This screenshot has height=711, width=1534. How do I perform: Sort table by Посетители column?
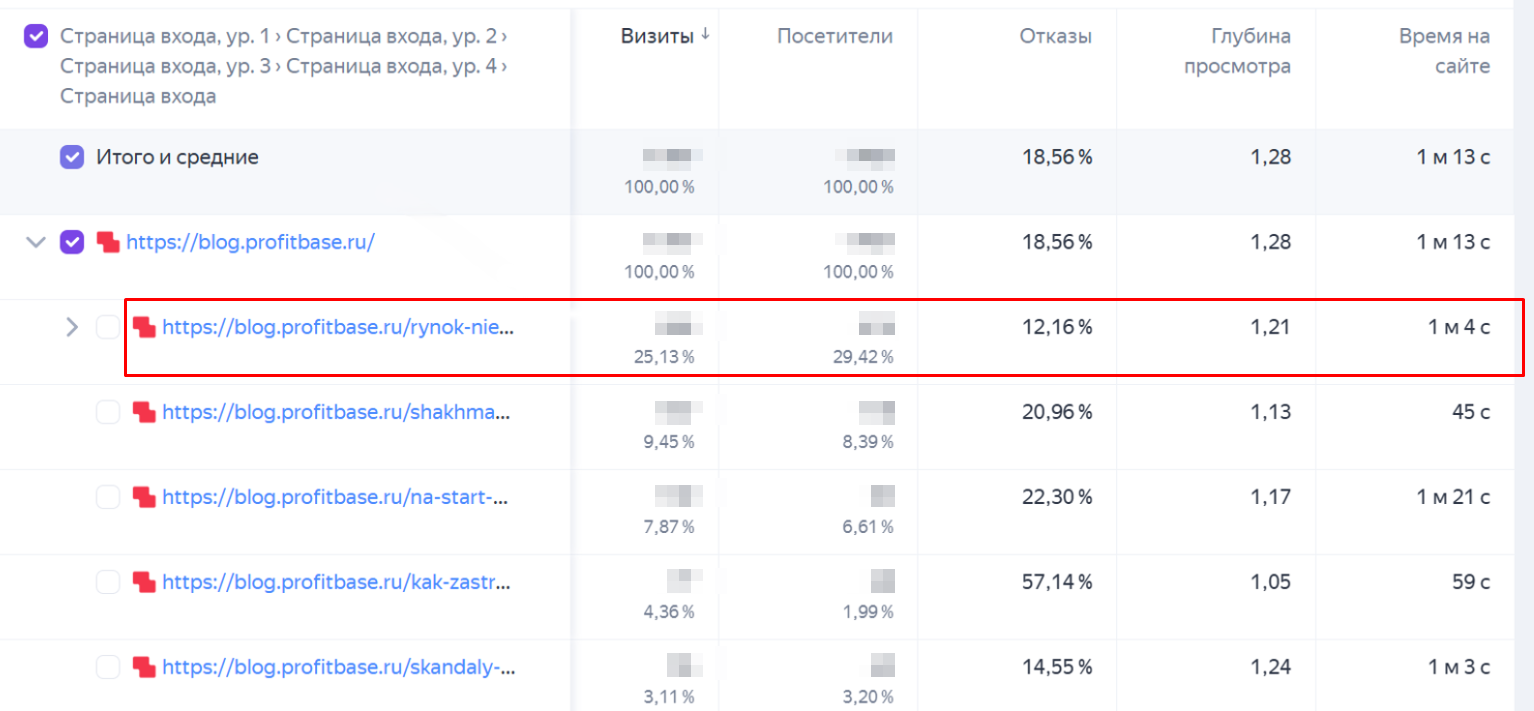click(834, 37)
